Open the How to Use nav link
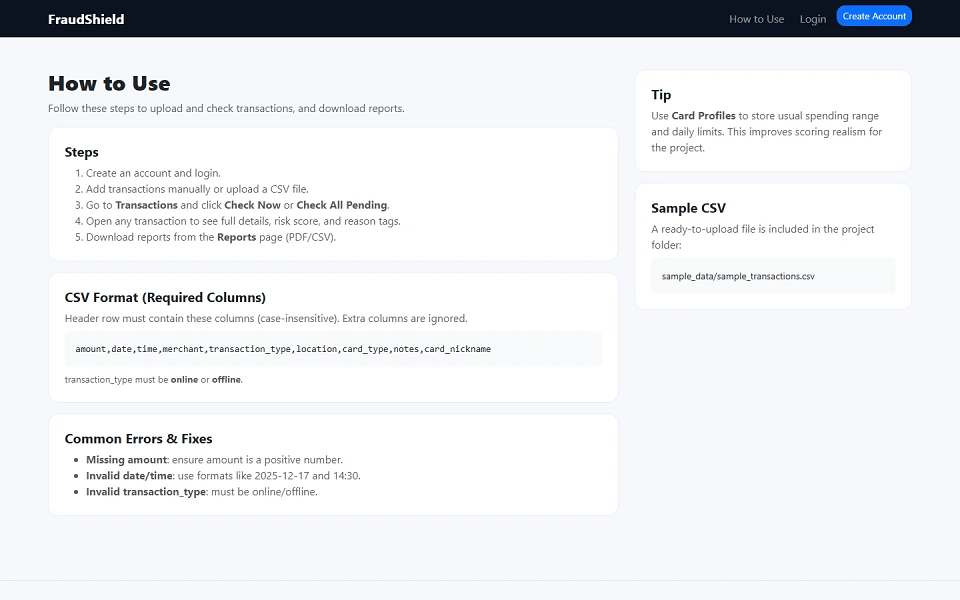This screenshot has height=600, width=960. point(756,19)
